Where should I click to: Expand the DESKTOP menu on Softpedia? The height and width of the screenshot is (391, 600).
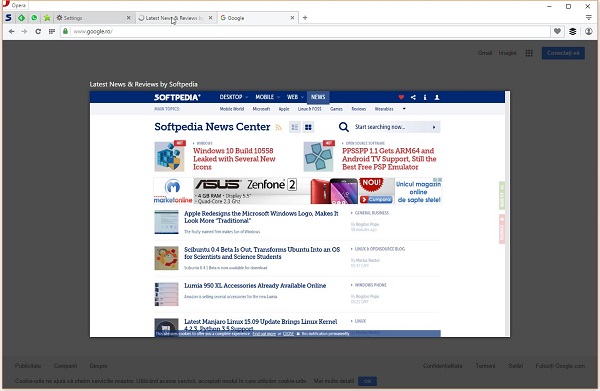(233, 97)
